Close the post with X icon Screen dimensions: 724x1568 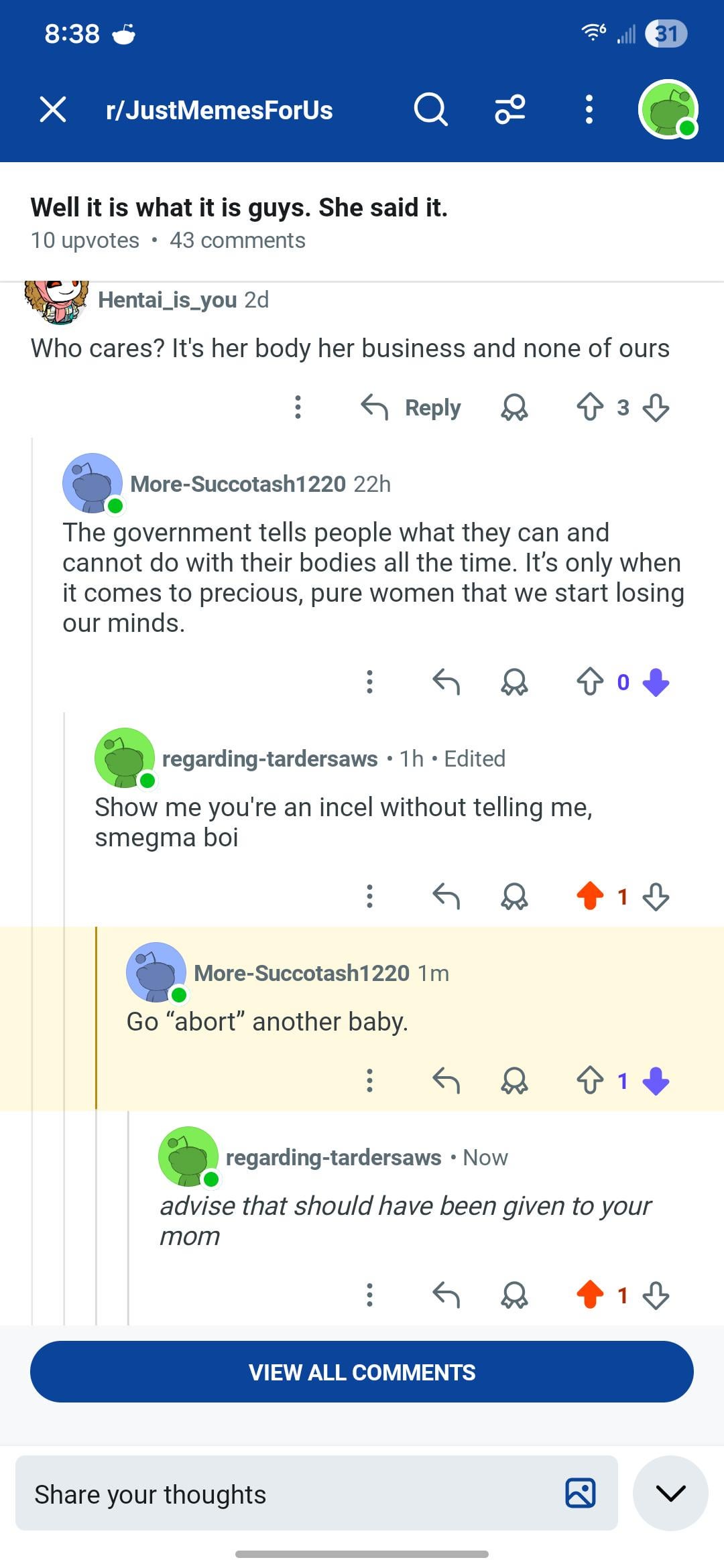[53, 109]
